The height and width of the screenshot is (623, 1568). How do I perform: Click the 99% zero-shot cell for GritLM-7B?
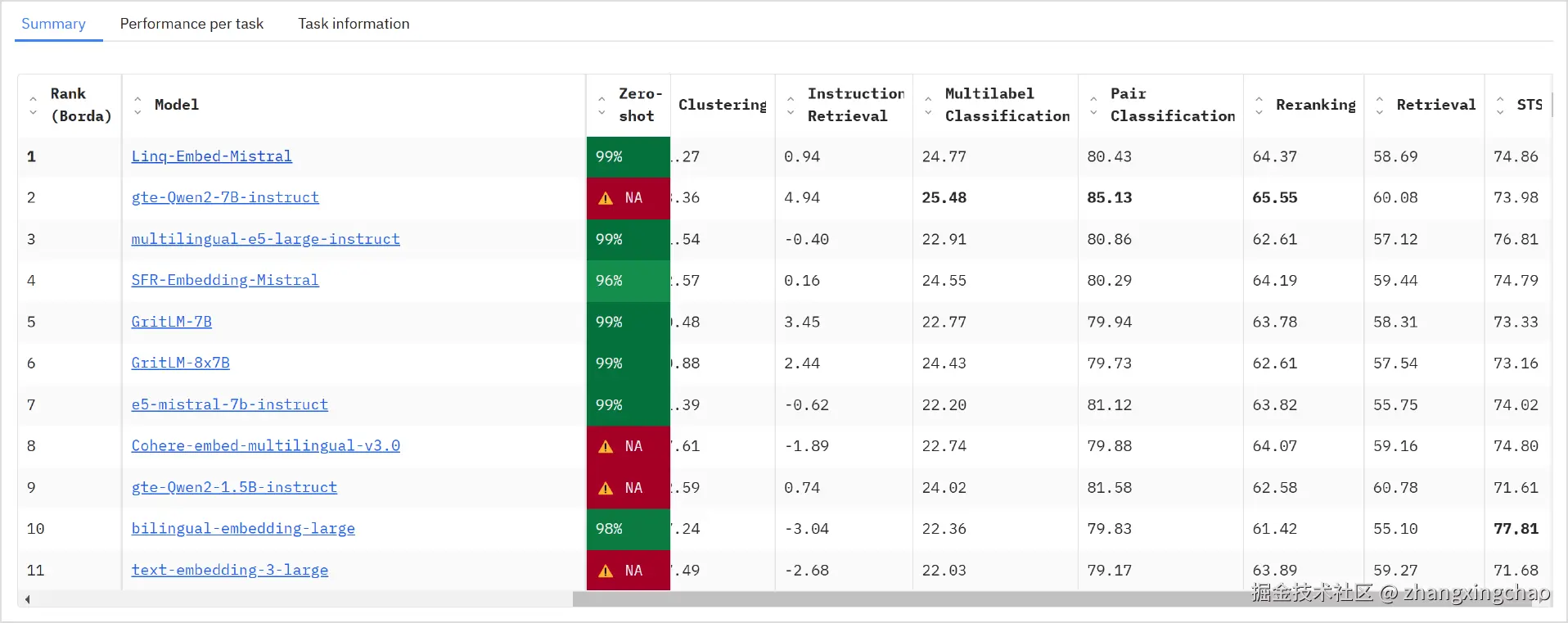pos(629,322)
